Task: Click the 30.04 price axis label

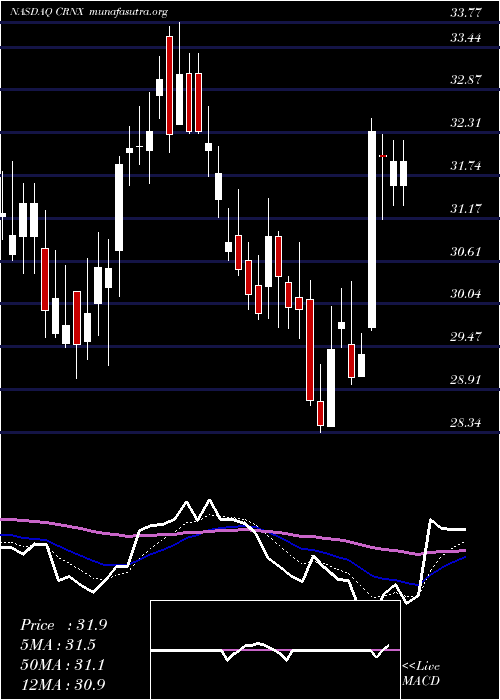Action: click(466, 294)
